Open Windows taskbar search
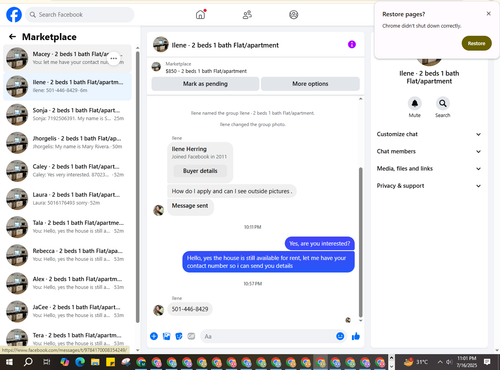The width and height of the screenshot is (500, 370). coord(28,362)
